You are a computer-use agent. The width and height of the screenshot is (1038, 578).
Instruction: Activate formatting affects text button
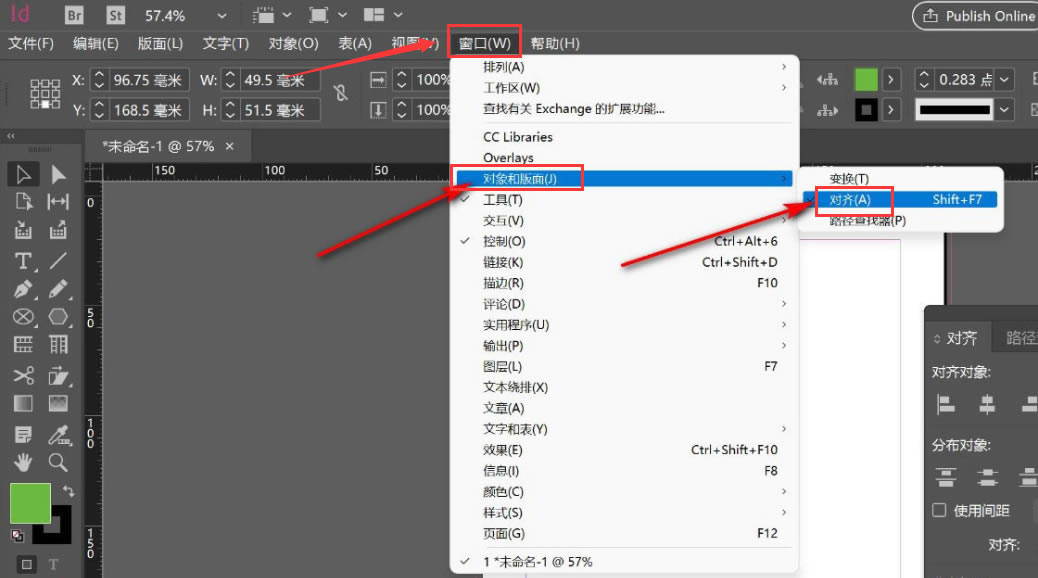pos(54,565)
